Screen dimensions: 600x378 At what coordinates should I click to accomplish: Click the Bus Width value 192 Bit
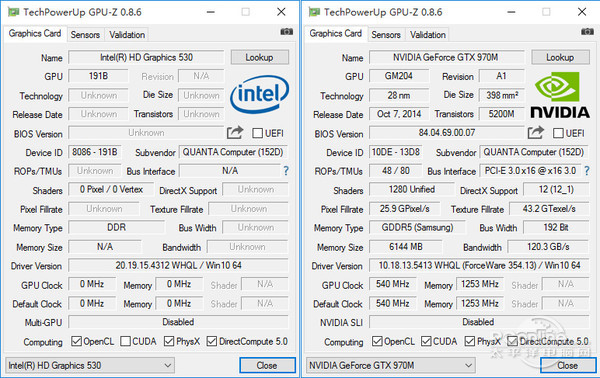point(556,228)
